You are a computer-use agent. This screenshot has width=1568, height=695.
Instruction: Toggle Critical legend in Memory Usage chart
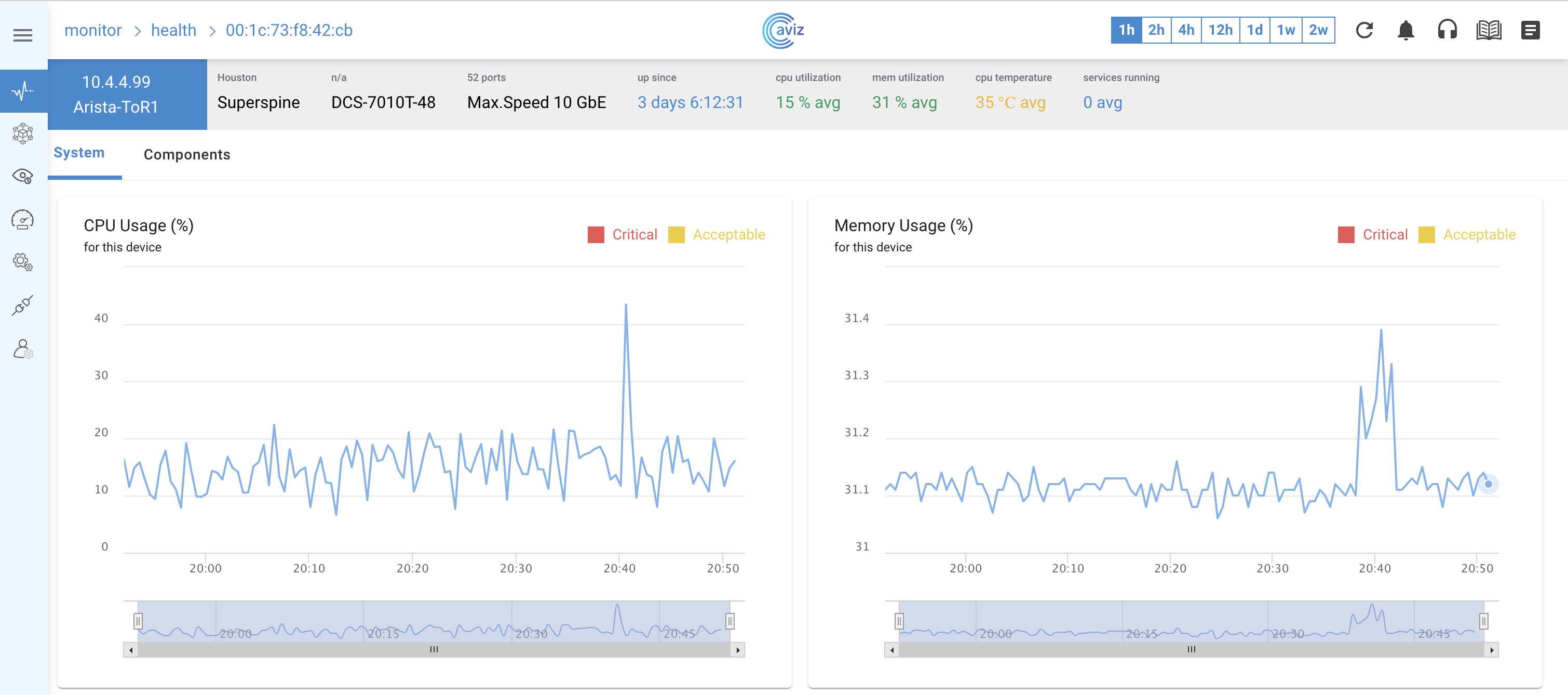pyautogui.click(x=1373, y=234)
